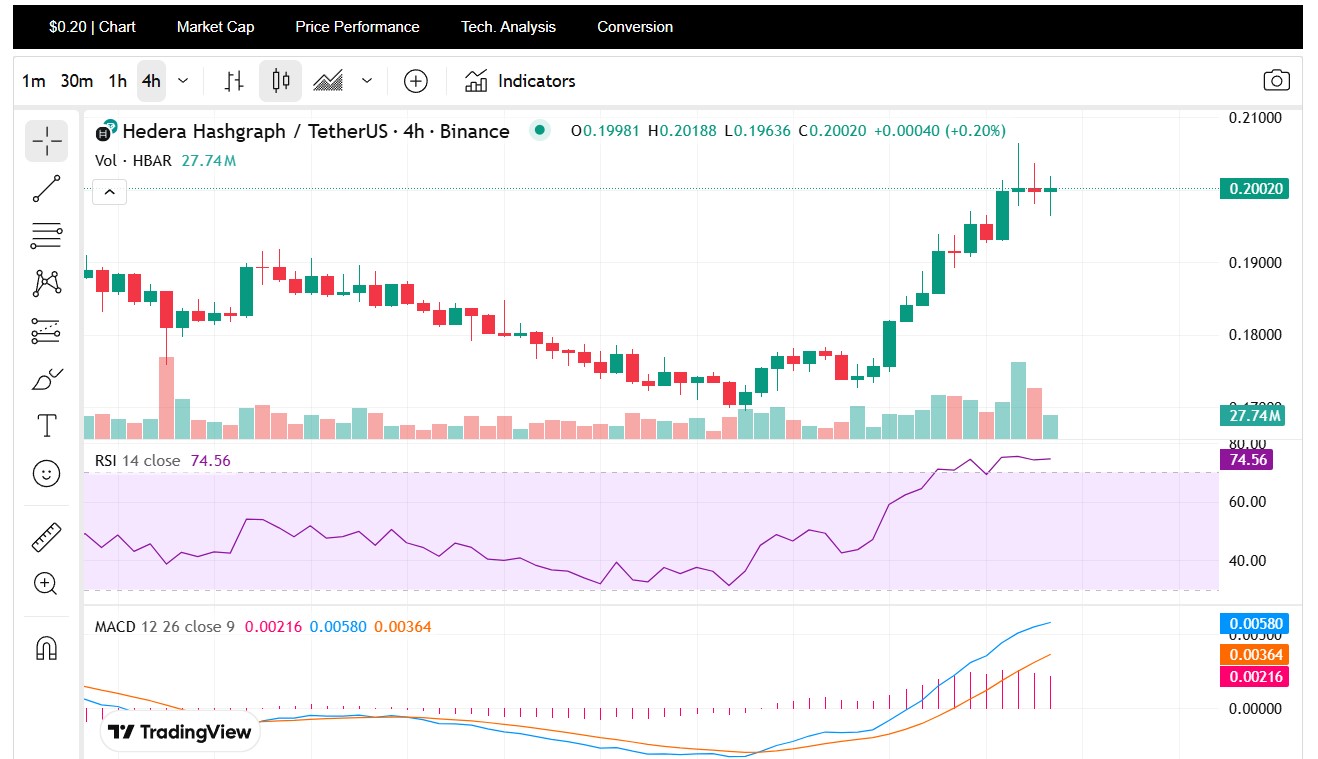This screenshot has height=759, width=1318.
Task: Click the Hedera H symbol logo
Action: tap(105, 131)
